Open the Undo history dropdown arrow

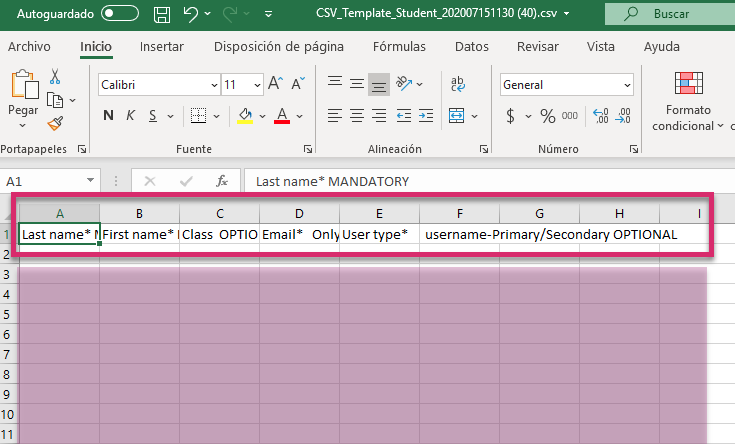(x=208, y=14)
